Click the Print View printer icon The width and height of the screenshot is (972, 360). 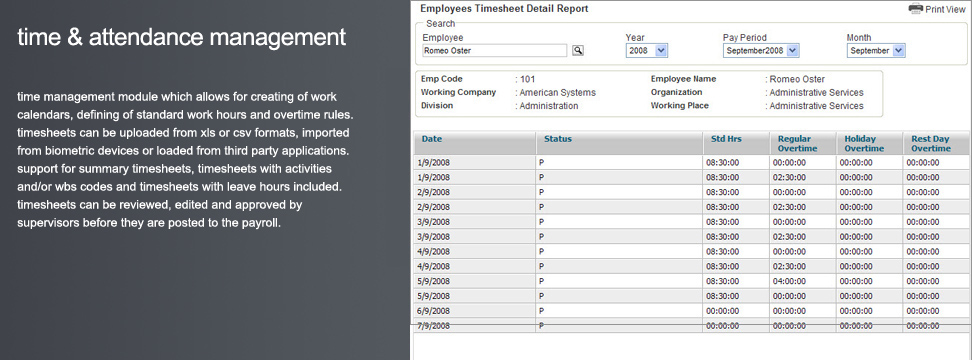click(916, 9)
